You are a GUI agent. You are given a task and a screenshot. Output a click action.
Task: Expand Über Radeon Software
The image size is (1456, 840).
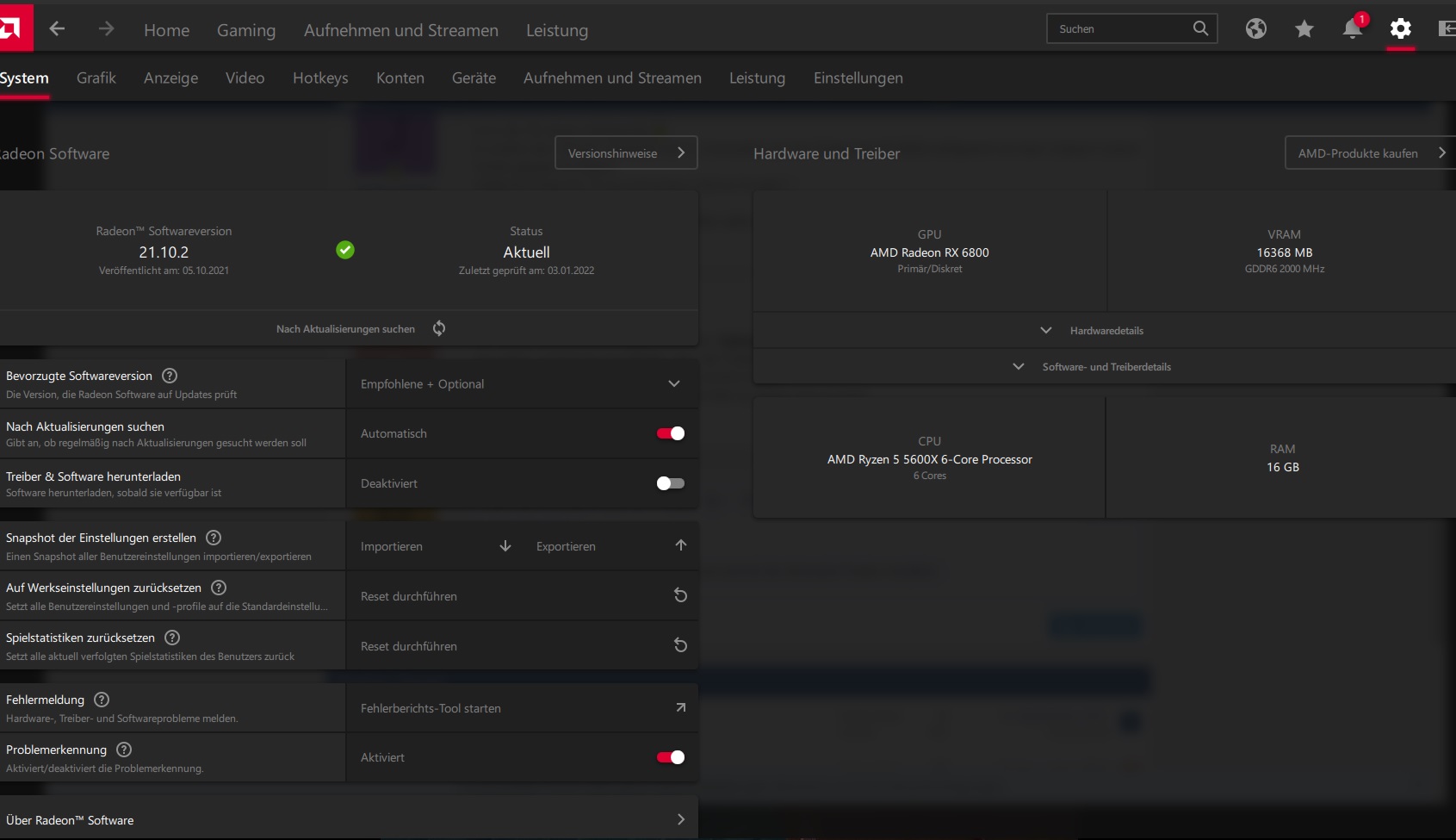point(349,820)
